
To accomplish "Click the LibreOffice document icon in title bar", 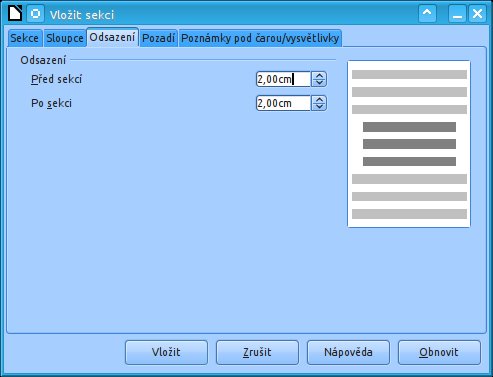I will click(x=15, y=14).
